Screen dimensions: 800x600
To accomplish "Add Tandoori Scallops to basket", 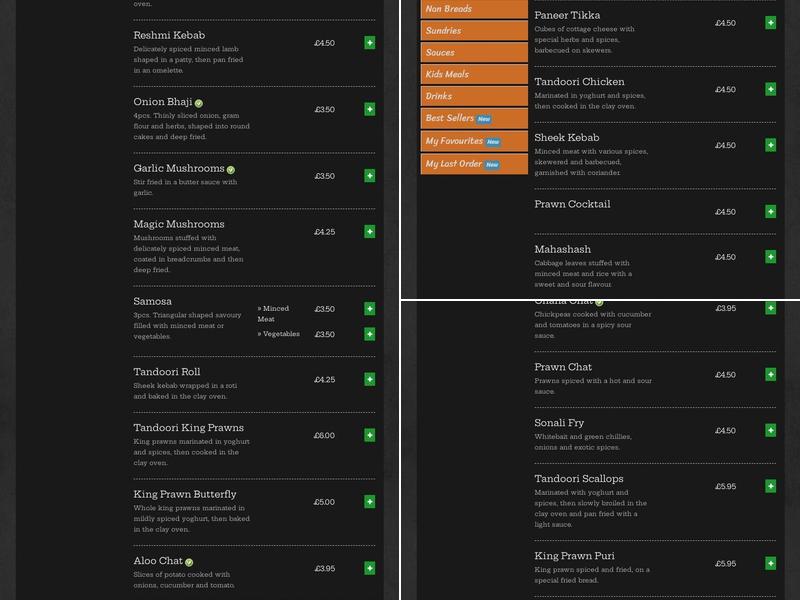I will point(771,486).
